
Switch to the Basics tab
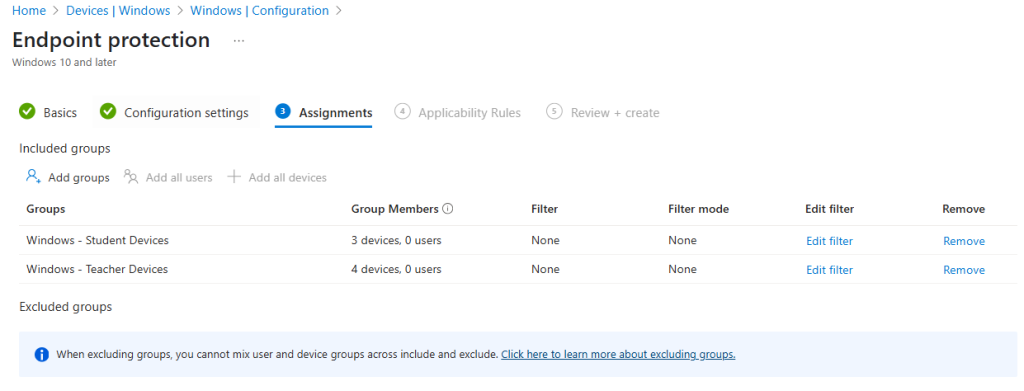coord(60,113)
